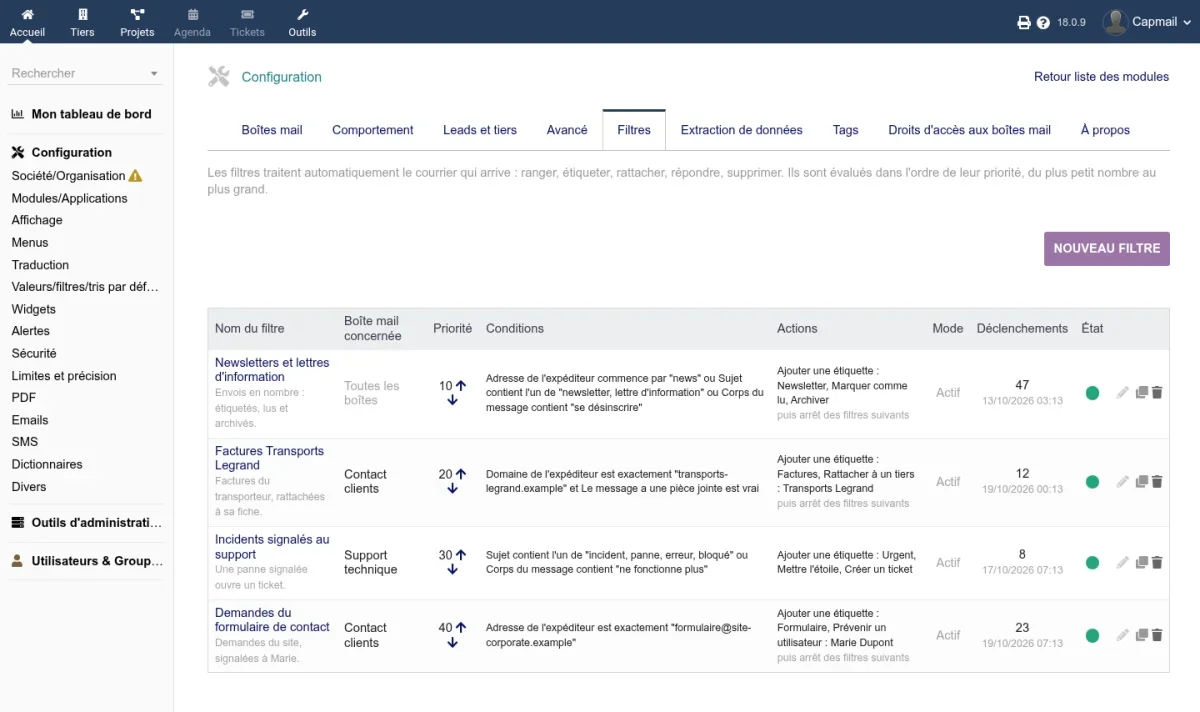Duplicate the Newsletters et lettres d'information filter
Image resolution: width=1200 pixels, height=712 pixels.
point(1141,393)
